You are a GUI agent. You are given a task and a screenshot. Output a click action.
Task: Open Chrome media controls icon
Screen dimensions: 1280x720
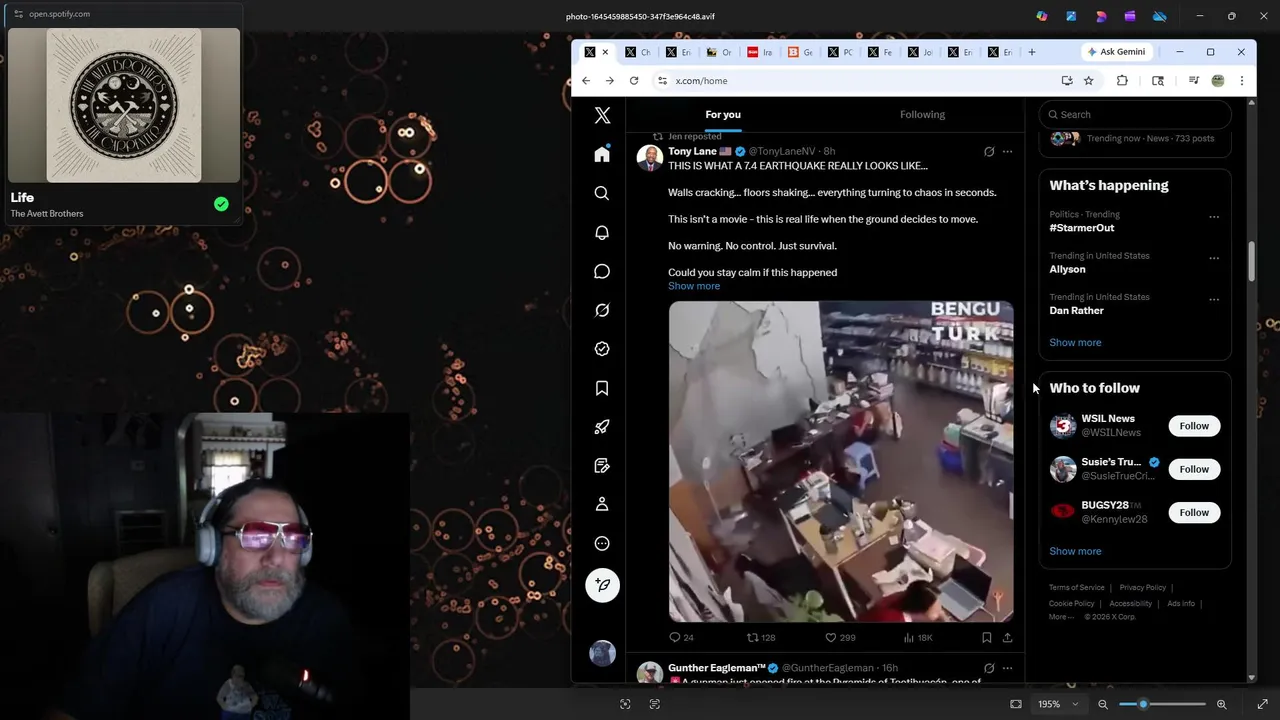(x=1193, y=81)
